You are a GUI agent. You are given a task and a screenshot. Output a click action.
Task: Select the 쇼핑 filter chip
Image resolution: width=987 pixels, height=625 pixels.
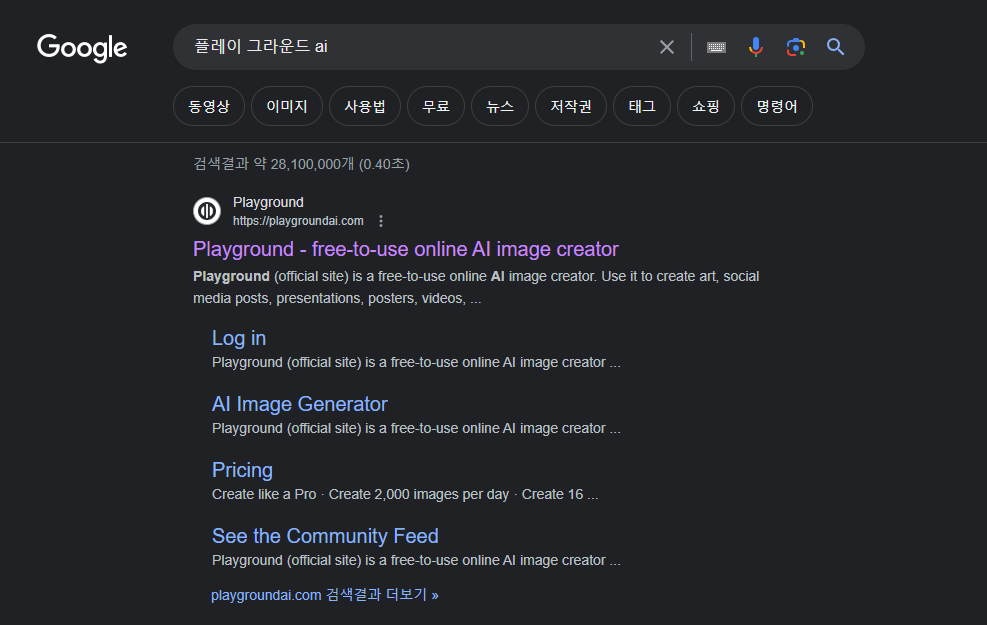(x=706, y=106)
